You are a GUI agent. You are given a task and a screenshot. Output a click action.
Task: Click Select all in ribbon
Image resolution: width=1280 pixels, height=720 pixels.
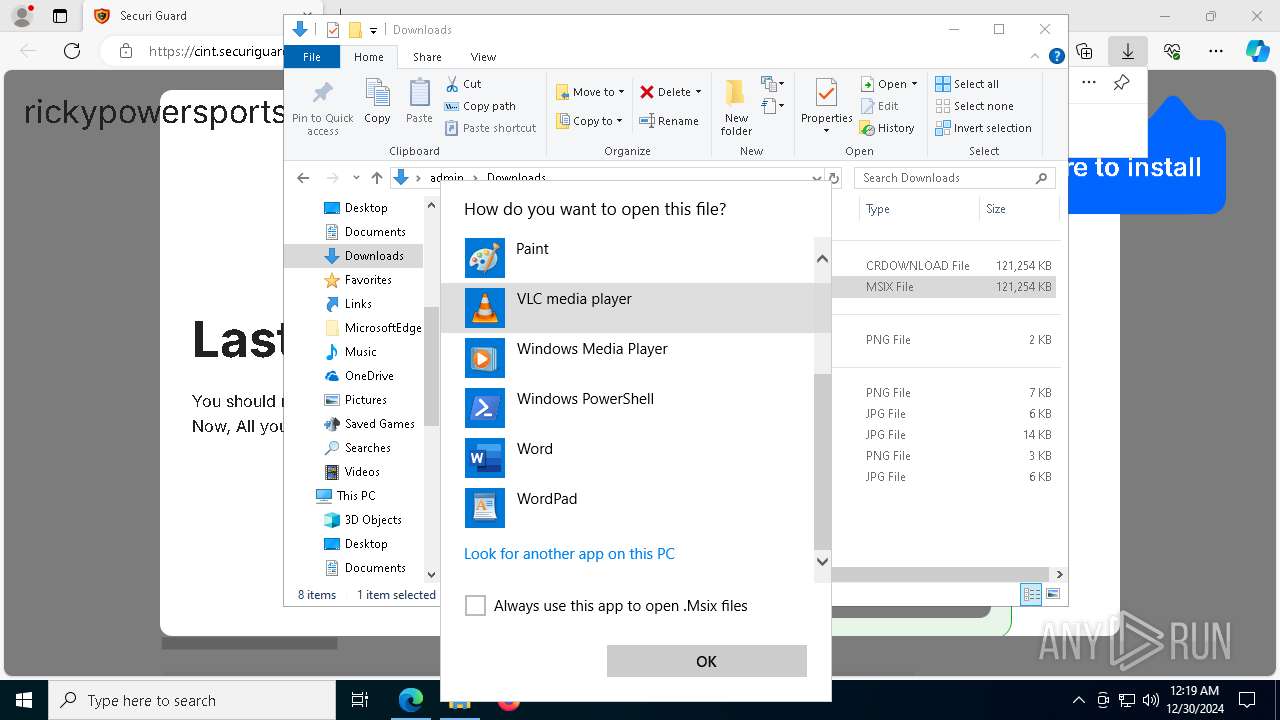coord(967,84)
